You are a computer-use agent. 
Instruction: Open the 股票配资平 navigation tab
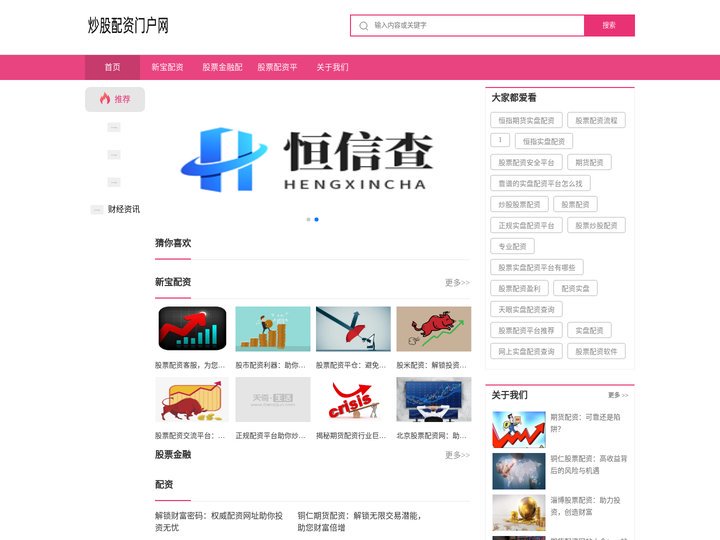click(277, 67)
